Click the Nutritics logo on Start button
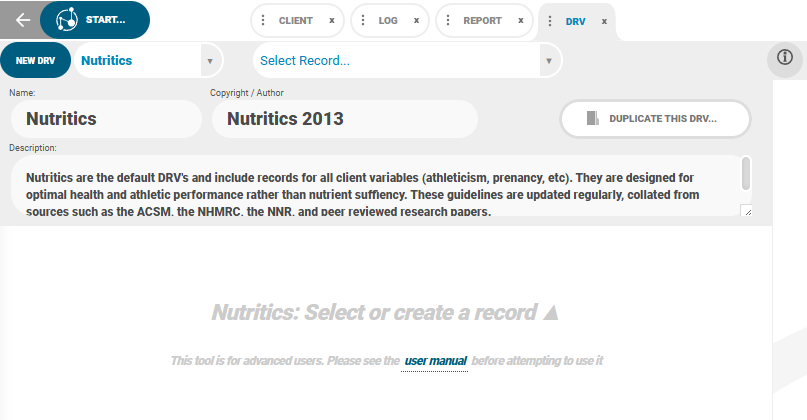Viewport: 807px width, 420px height. click(67, 20)
